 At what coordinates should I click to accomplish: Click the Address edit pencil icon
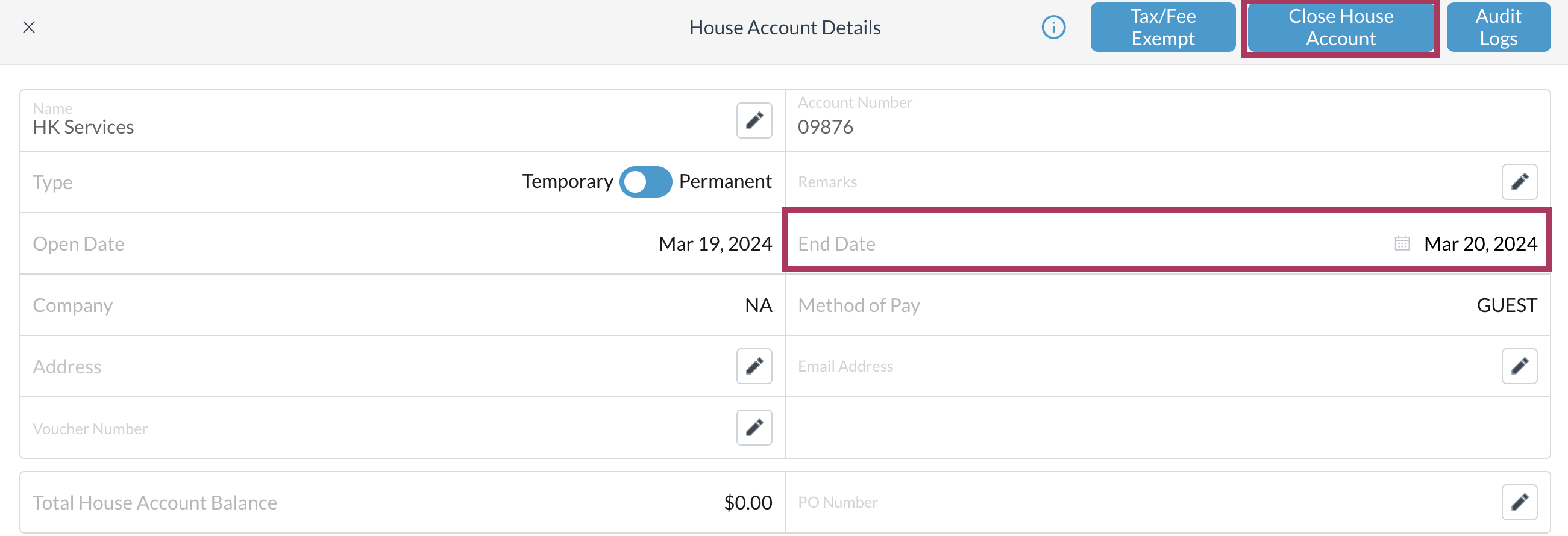coord(753,366)
